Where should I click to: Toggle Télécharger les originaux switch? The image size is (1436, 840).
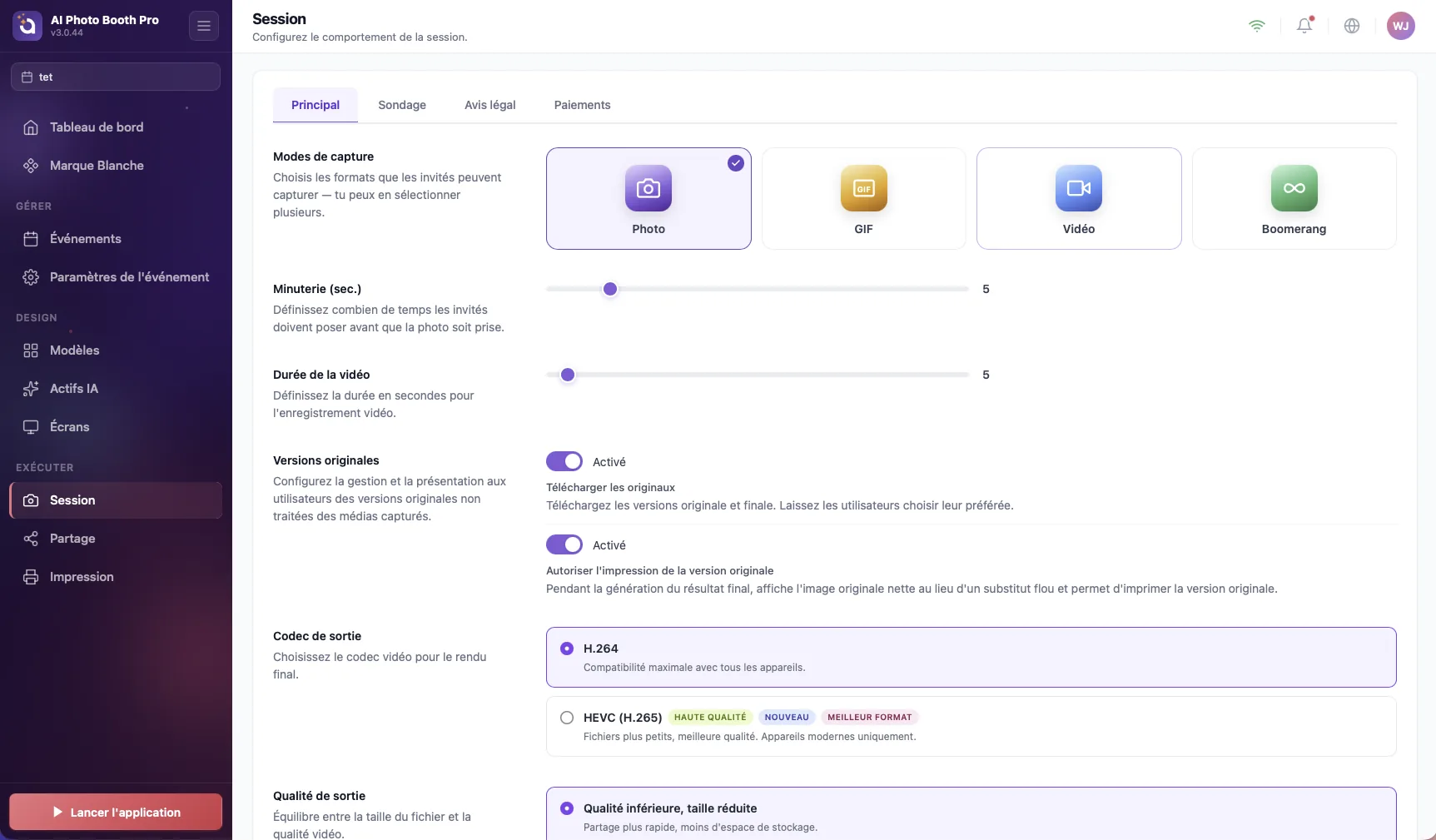pos(564,461)
